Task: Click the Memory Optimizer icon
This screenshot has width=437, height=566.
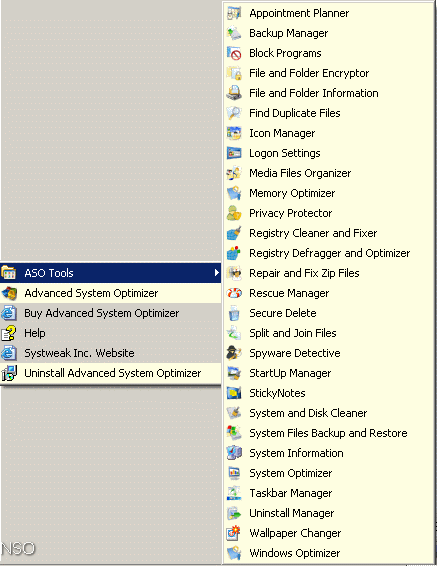Action: click(234, 193)
